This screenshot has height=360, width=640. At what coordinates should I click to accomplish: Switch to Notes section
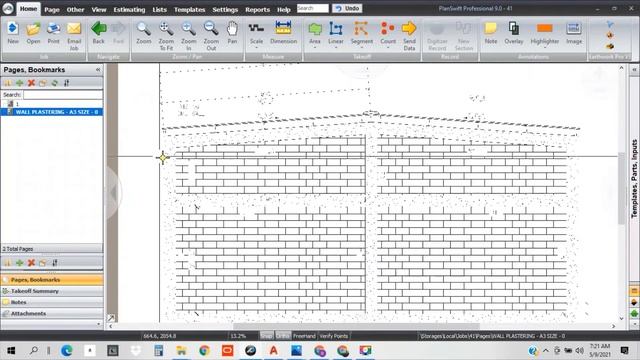pos(52,302)
